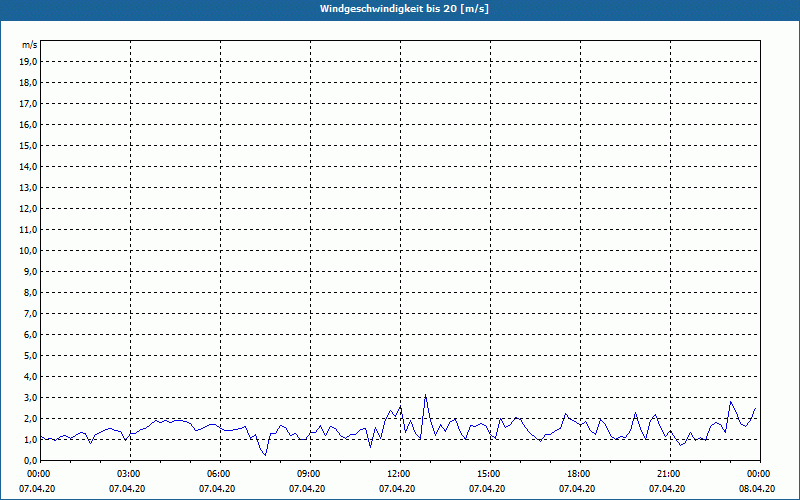The image size is (800, 500).
Task: Click the highest wind-speed peak above 3,0
Action: (425, 395)
